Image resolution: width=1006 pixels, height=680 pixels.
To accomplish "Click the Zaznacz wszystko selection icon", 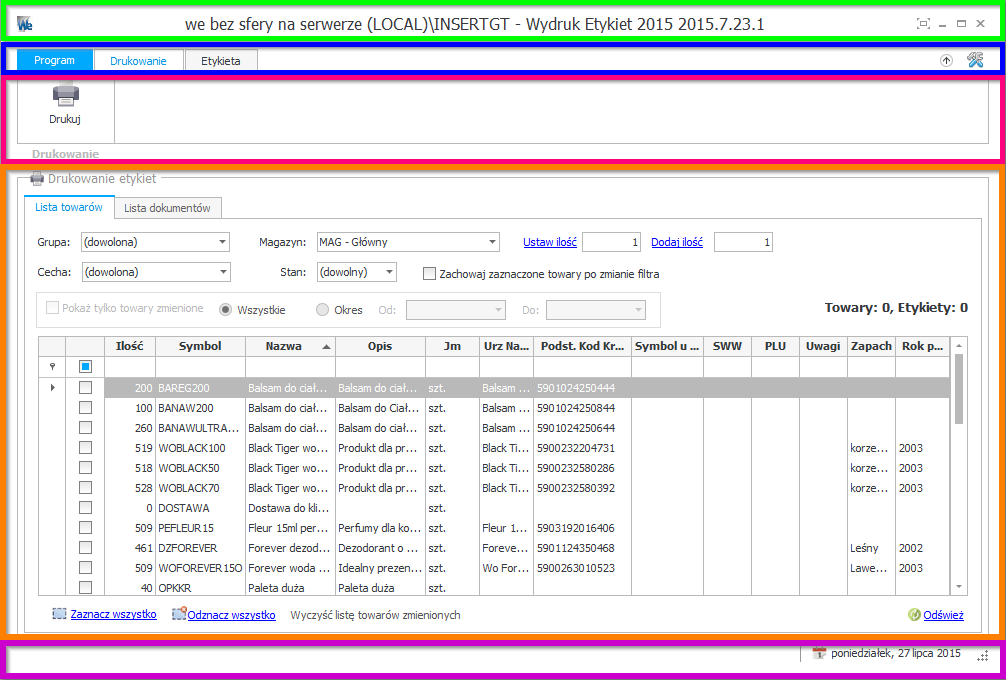I will click(x=60, y=614).
